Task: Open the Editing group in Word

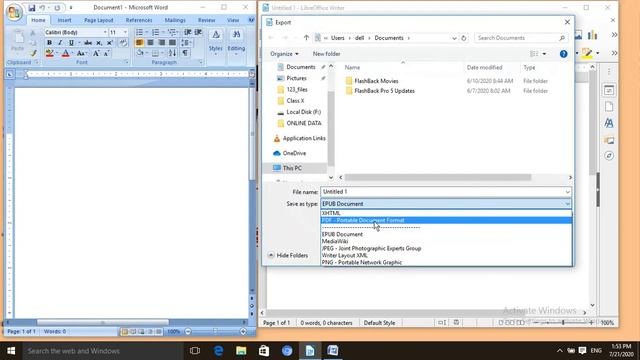Action: 236,42
